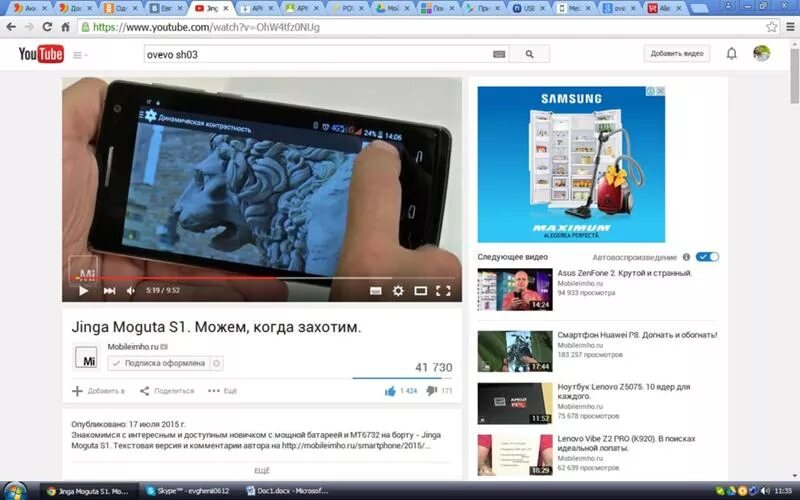800x500 pixels.
Task: Switch to the 'USE' browser tab
Action: (x=527, y=9)
